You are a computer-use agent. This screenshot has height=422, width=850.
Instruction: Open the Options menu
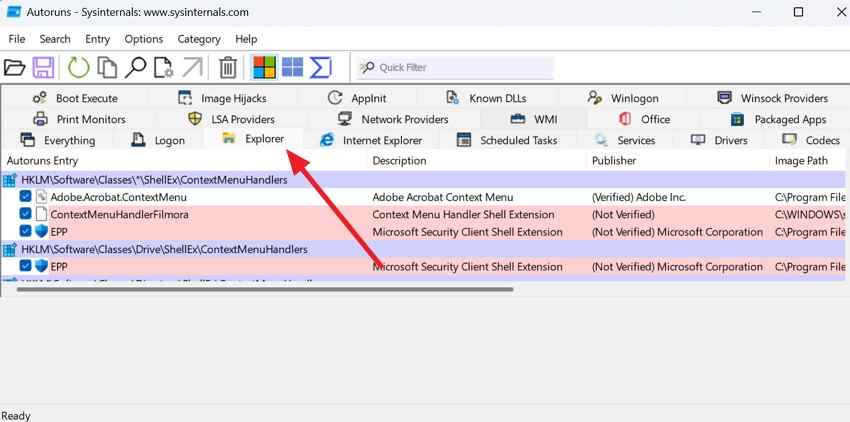pyautogui.click(x=144, y=39)
